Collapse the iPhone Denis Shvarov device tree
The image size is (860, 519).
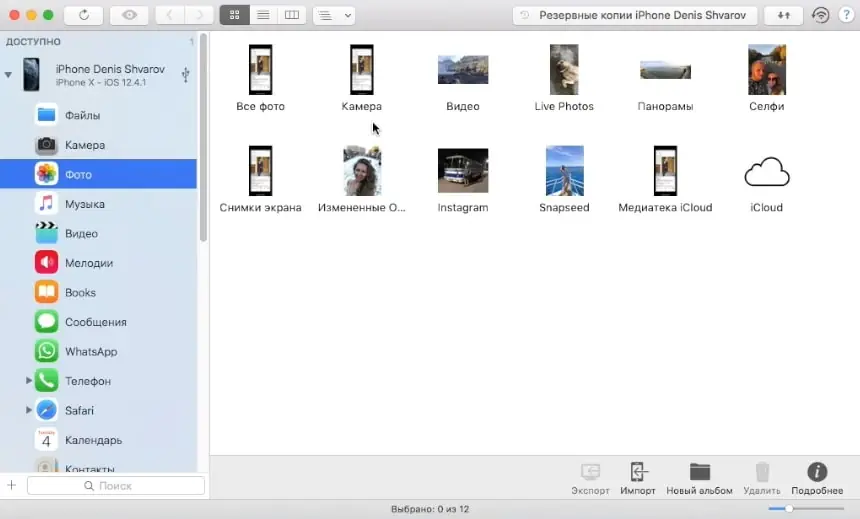click(x=8, y=75)
